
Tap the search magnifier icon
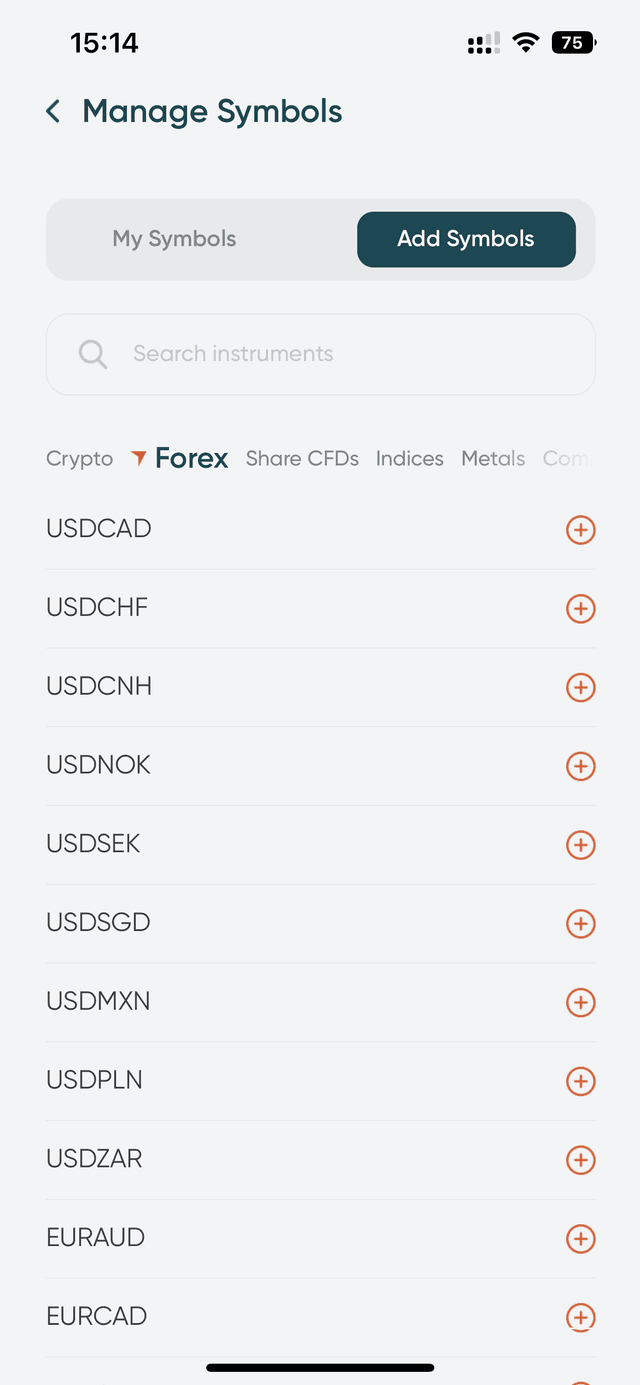click(x=93, y=354)
